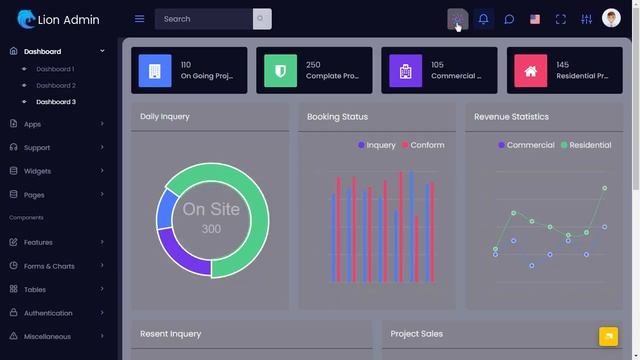This screenshot has height=360, width=640.
Task: Open the settings sliders icon
Action: [586, 19]
